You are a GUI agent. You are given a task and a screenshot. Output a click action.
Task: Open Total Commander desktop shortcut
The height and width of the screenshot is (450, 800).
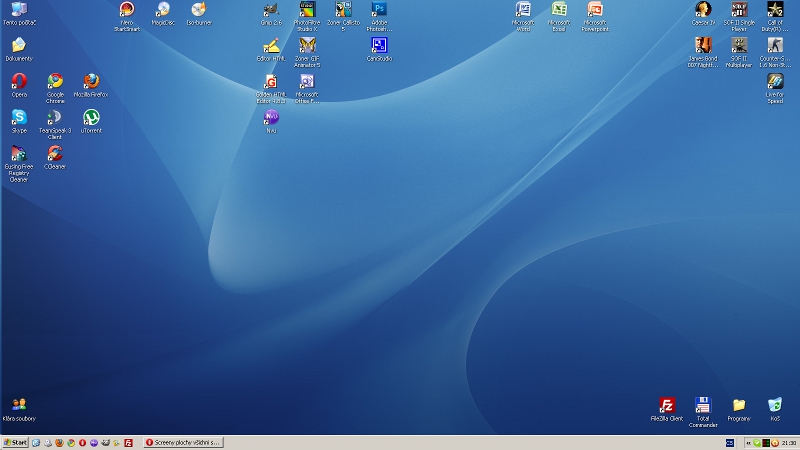(703, 413)
